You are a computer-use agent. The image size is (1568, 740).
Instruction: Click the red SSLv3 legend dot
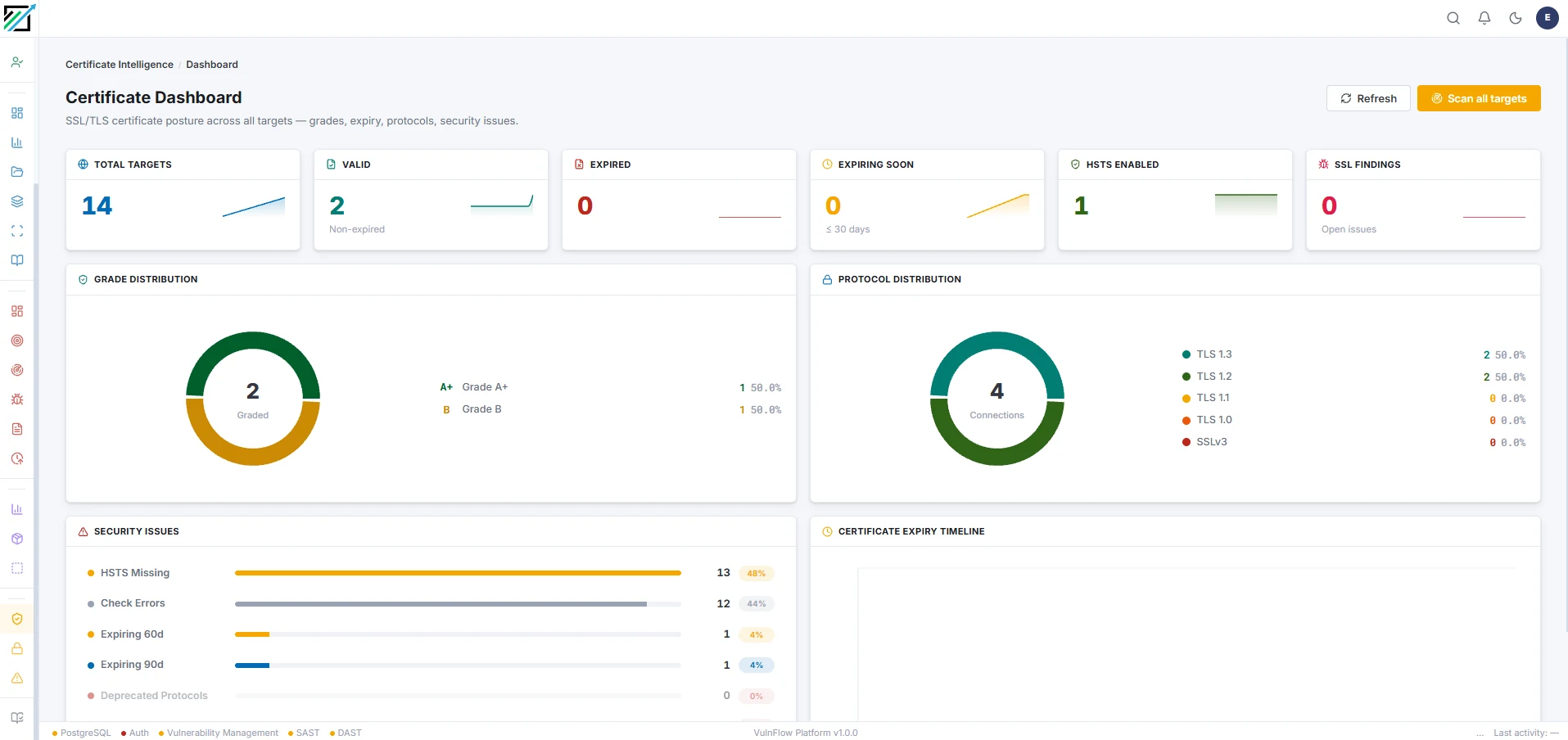point(1186,442)
